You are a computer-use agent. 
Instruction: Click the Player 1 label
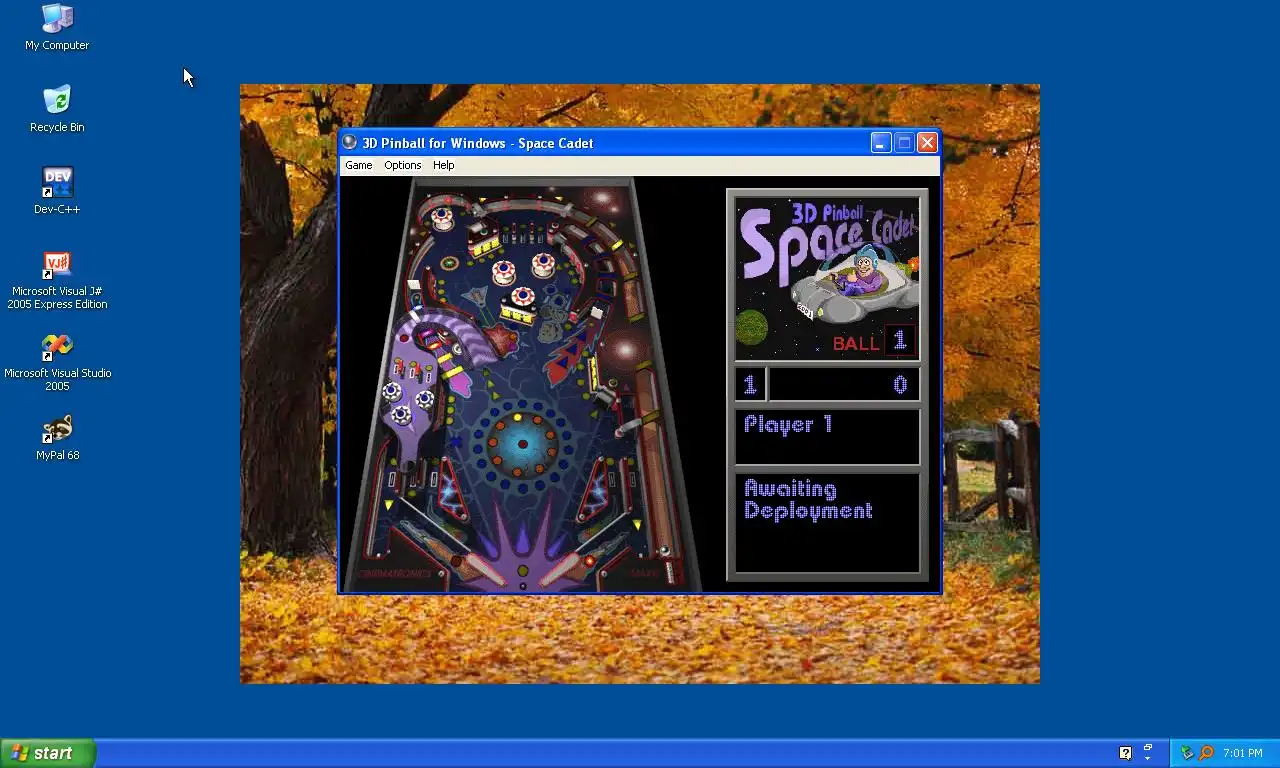[x=788, y=425]
